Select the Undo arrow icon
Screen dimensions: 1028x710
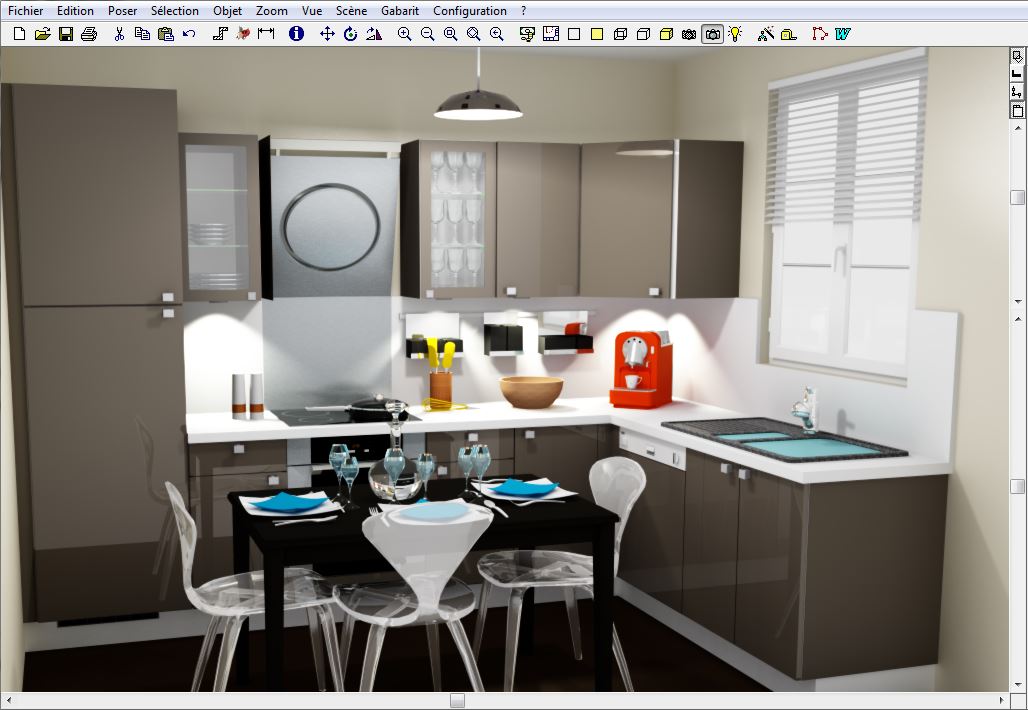(x=189, y=34)
